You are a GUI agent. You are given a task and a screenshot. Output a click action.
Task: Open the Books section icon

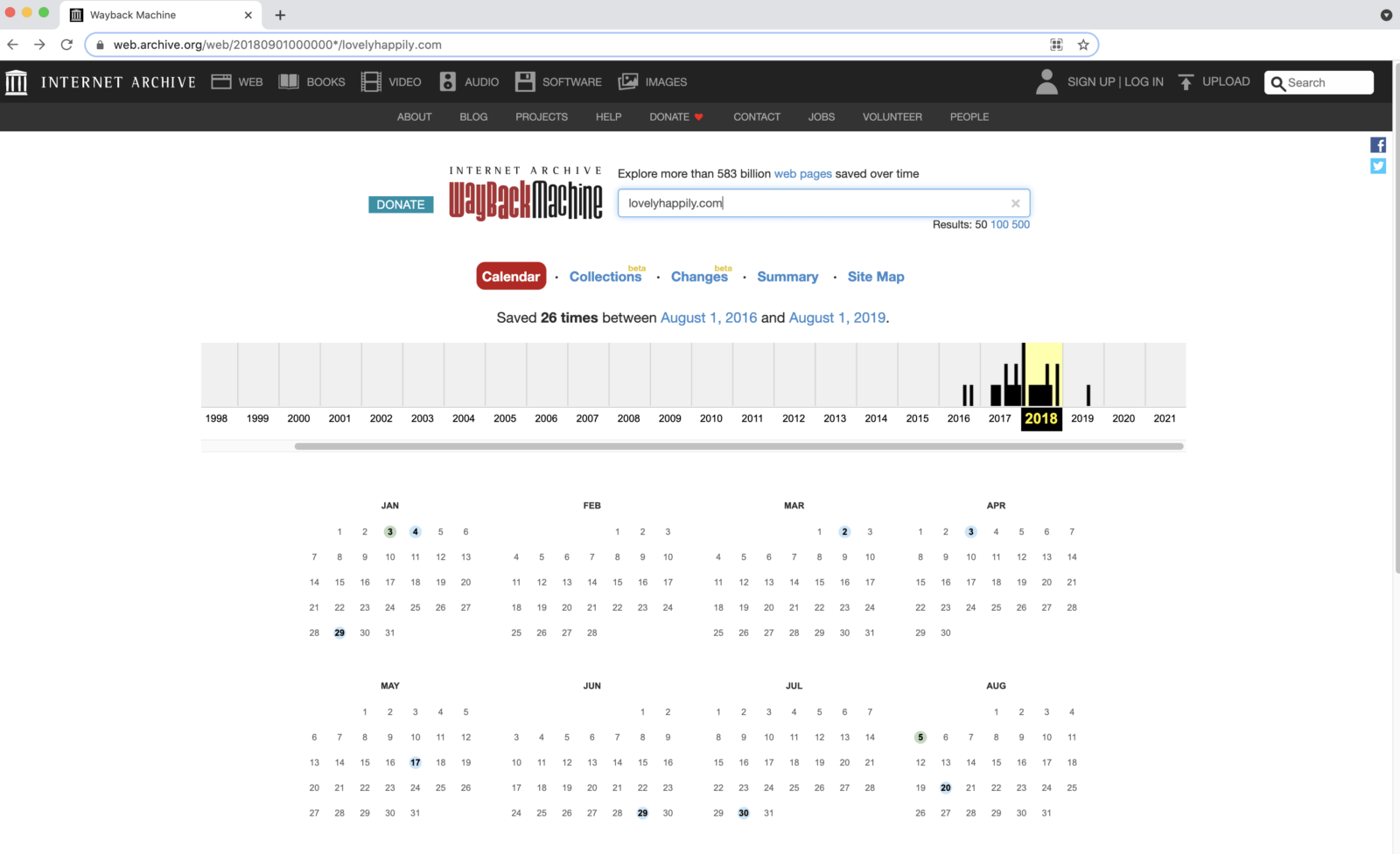289,81
